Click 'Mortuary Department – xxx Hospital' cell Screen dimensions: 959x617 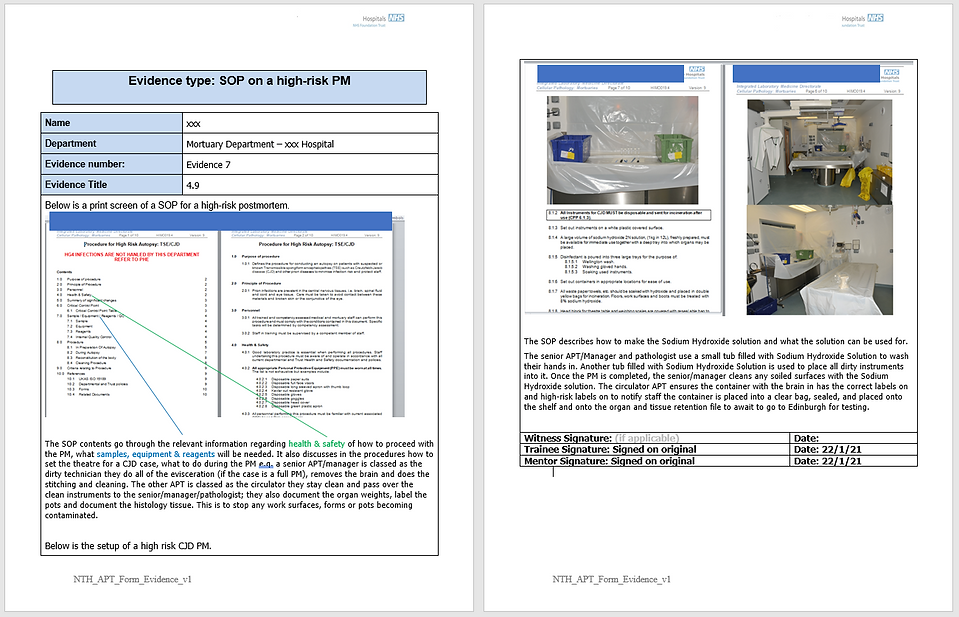310,144
